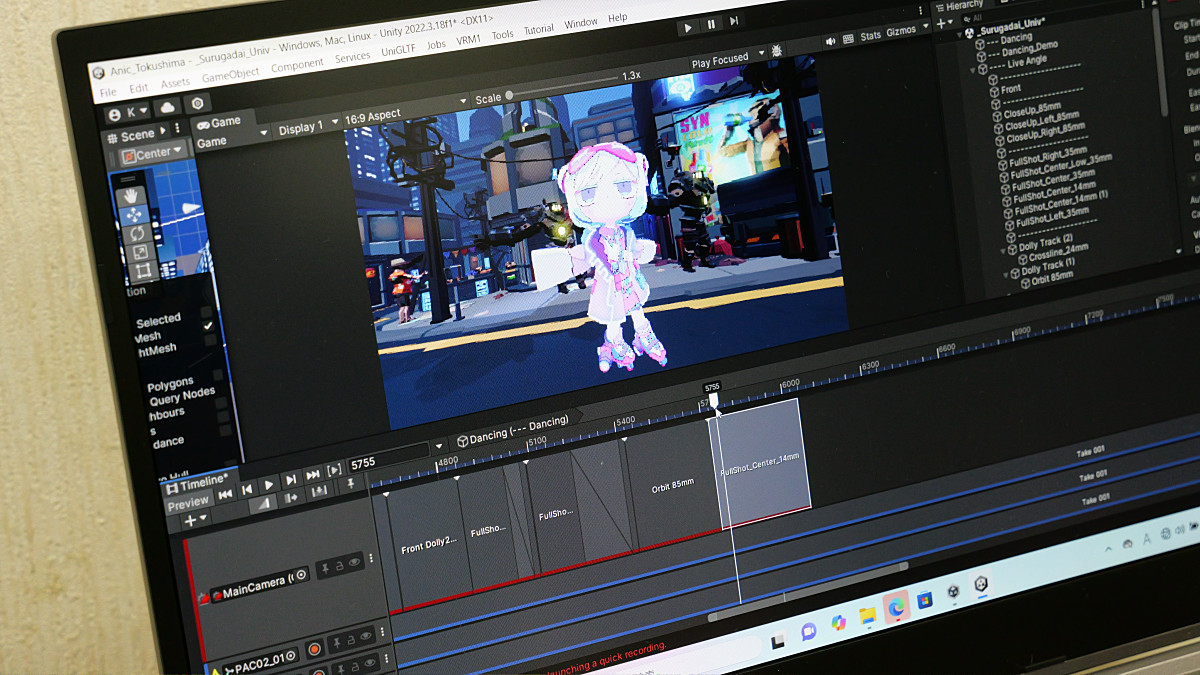Open the keyboard shortcuts icon in Game view
The image size is (1200, 675).
click(848, 39)
